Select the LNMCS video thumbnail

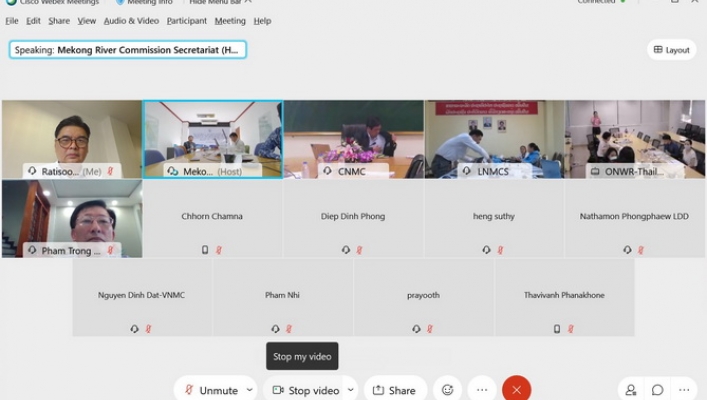pyautogui.click(x=494, y=139)
